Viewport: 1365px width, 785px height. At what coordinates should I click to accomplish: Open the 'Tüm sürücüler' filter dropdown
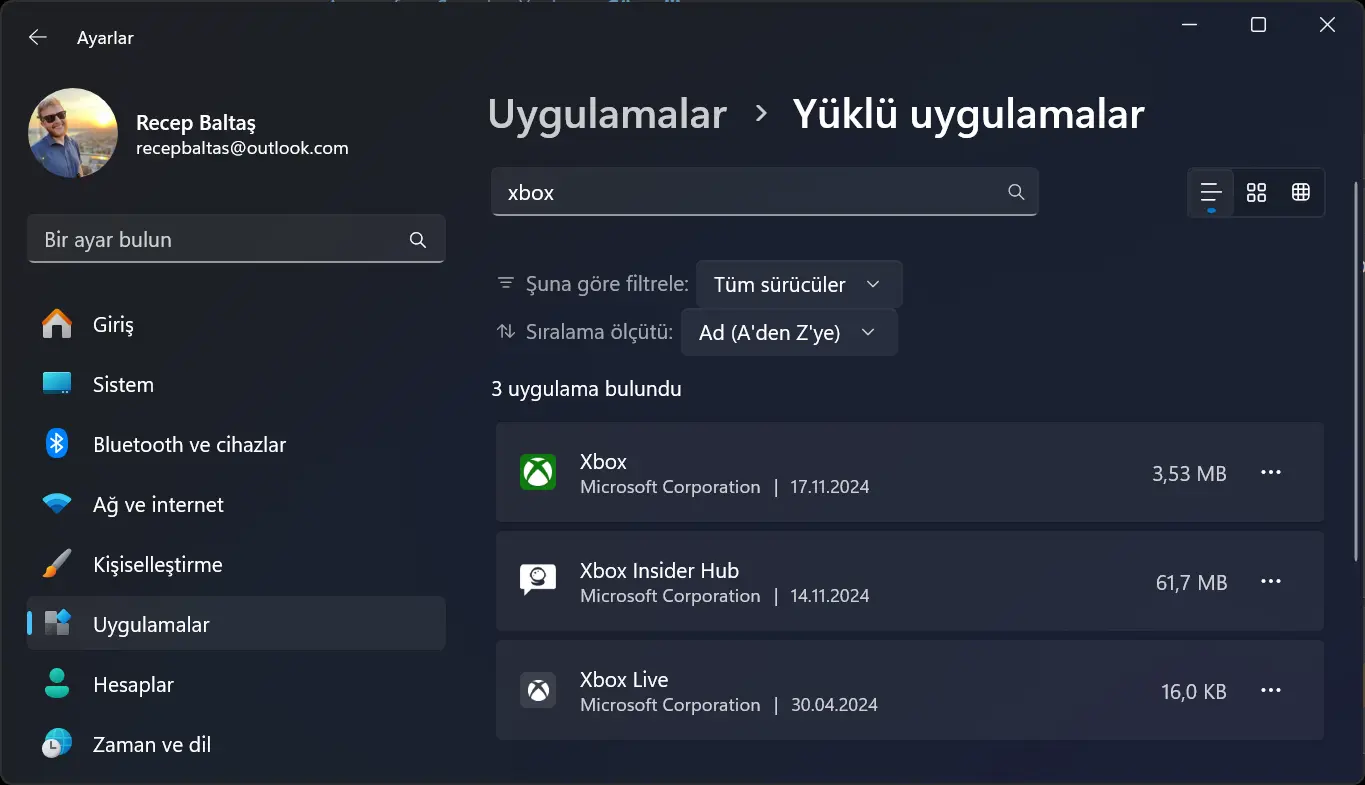point(799,285)
